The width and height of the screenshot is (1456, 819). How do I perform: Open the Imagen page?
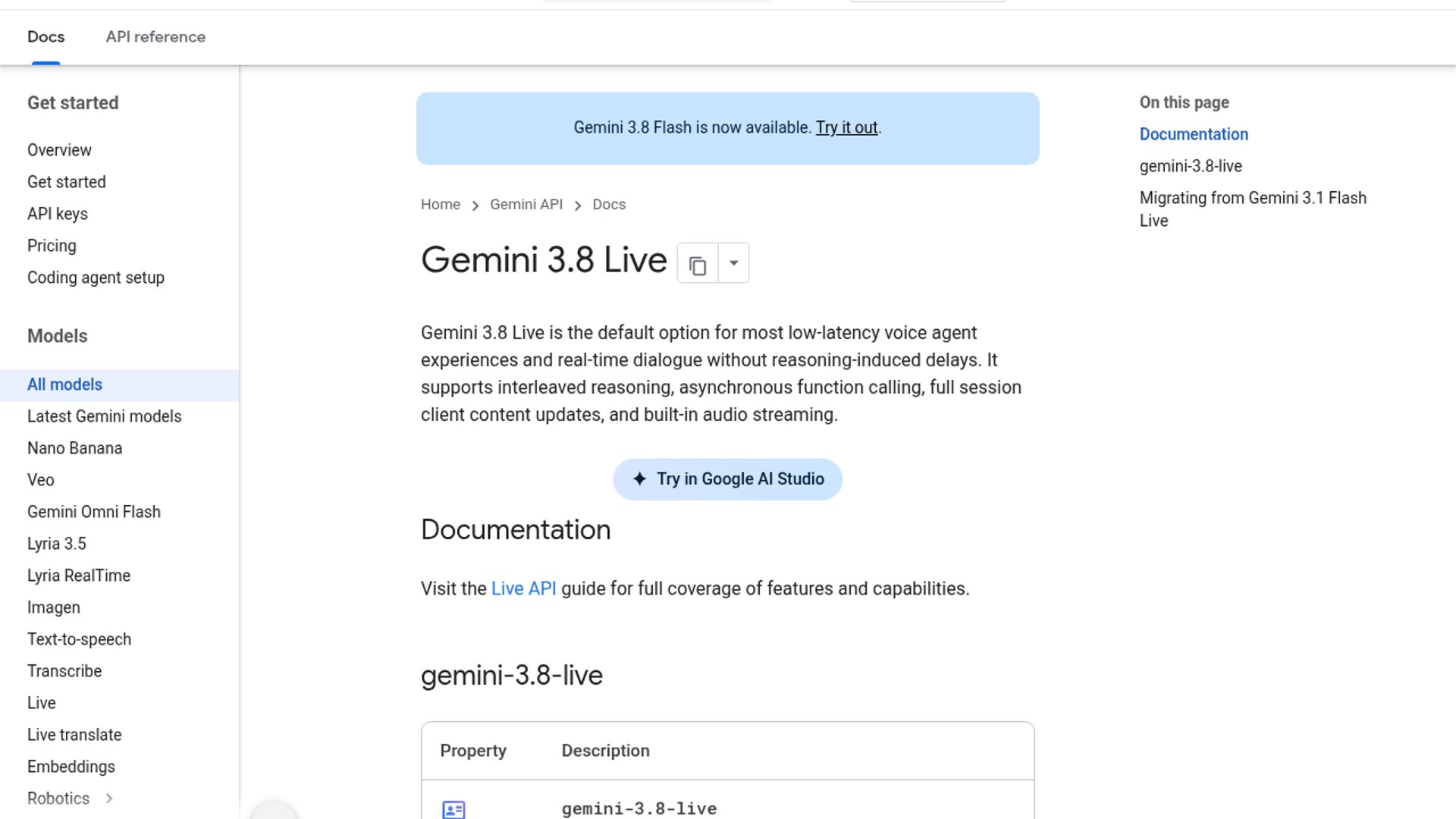tap(54, 607)
